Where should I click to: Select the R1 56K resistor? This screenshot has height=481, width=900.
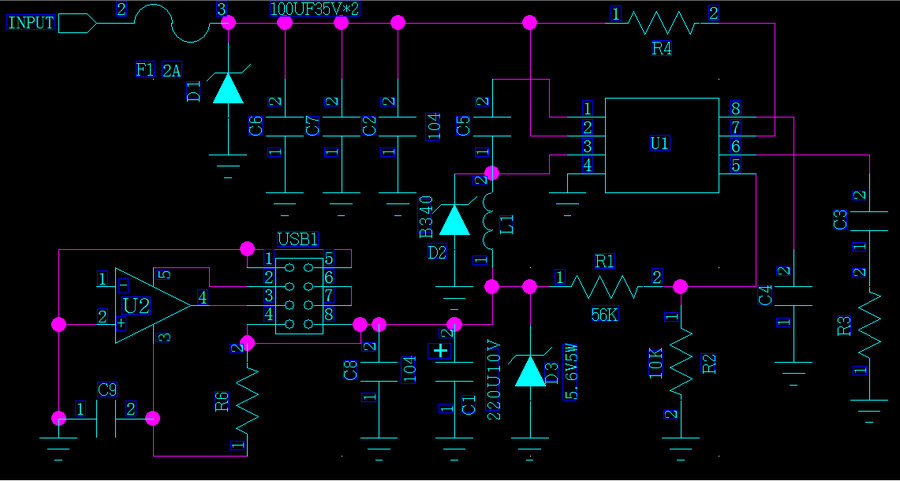pyautogui.click(x=606, y=287)
